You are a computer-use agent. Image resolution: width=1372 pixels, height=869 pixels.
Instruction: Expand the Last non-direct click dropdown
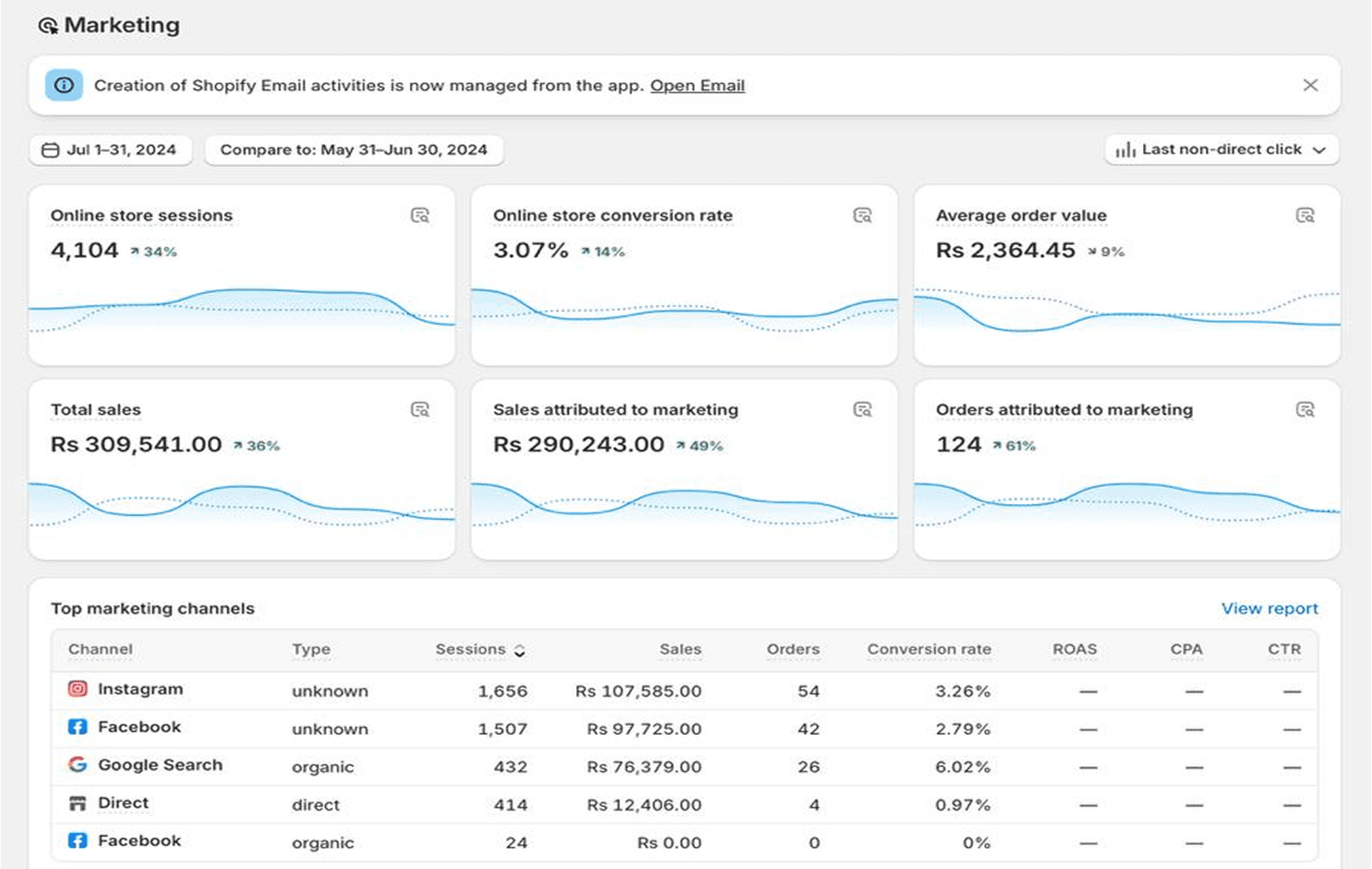coord(1221,150)
